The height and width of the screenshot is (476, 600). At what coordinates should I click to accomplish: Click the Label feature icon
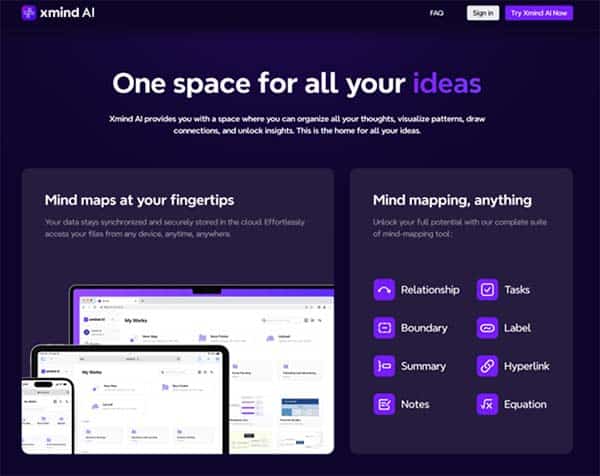[487, 328]
